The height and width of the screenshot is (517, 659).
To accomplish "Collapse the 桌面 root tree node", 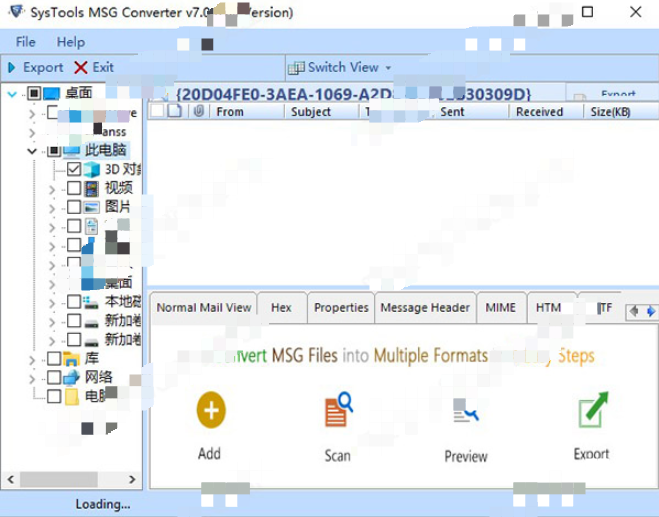I will tap(12, 94).
